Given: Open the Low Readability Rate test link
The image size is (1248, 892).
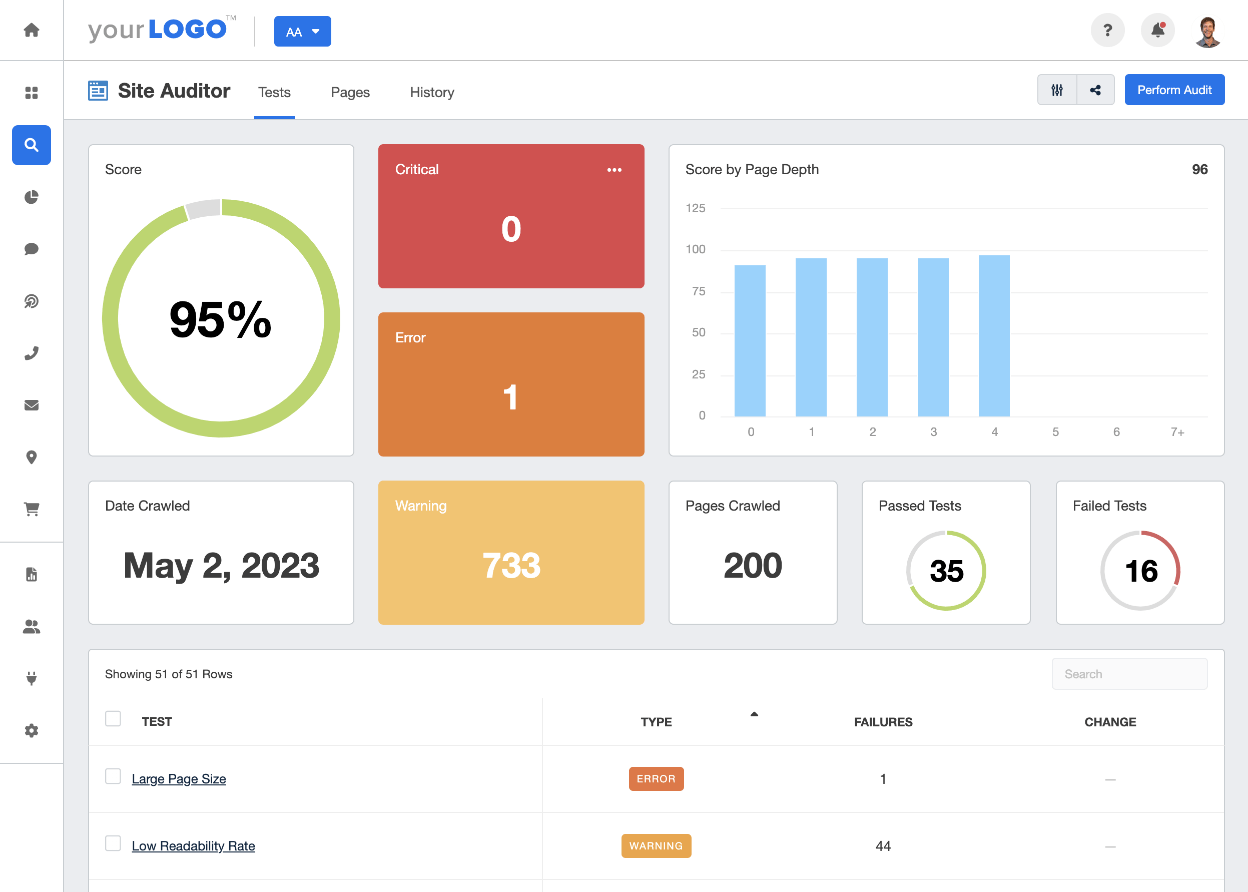Looking at the screenshot, I should point(193,846).
